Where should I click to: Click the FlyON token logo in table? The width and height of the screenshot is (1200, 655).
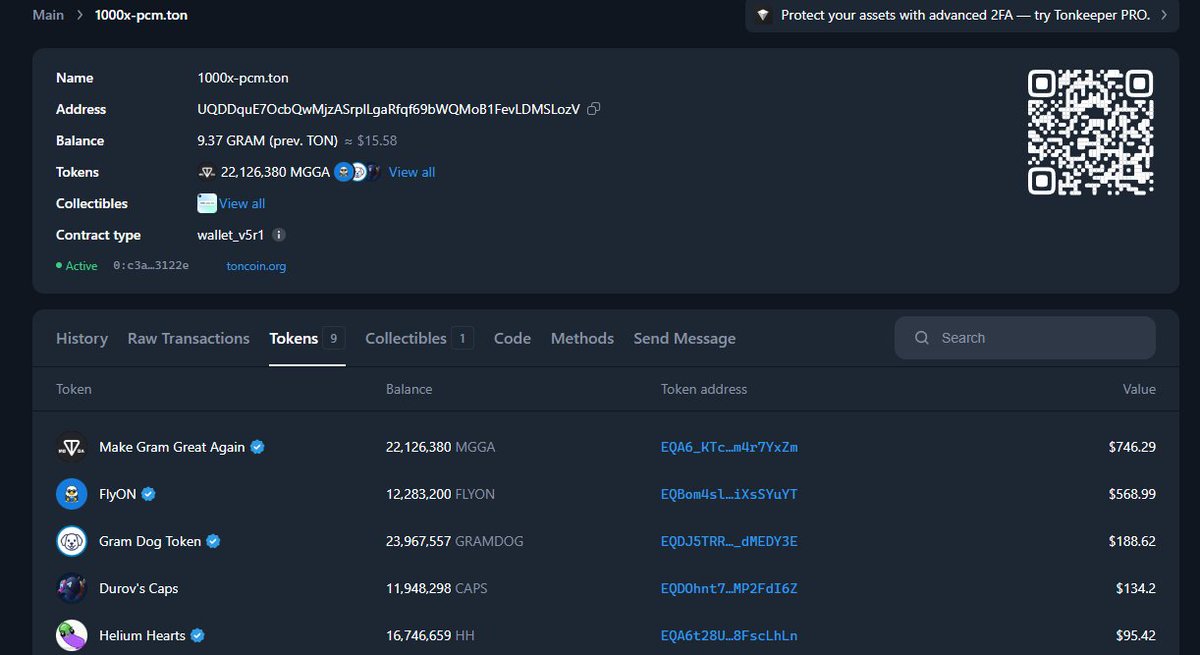[72, 494]
